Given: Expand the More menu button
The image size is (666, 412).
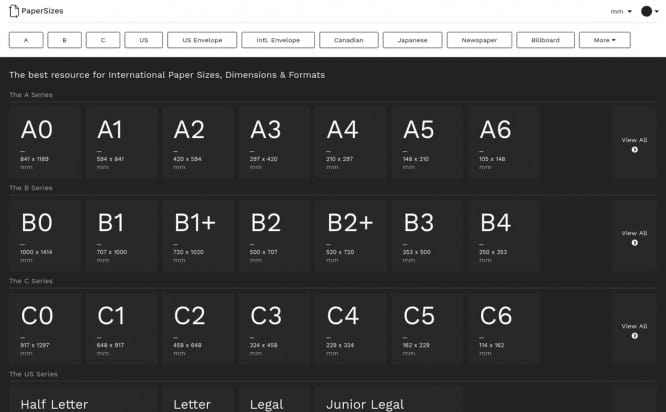Looking at the screenshot, I should [x=604, y=40].
